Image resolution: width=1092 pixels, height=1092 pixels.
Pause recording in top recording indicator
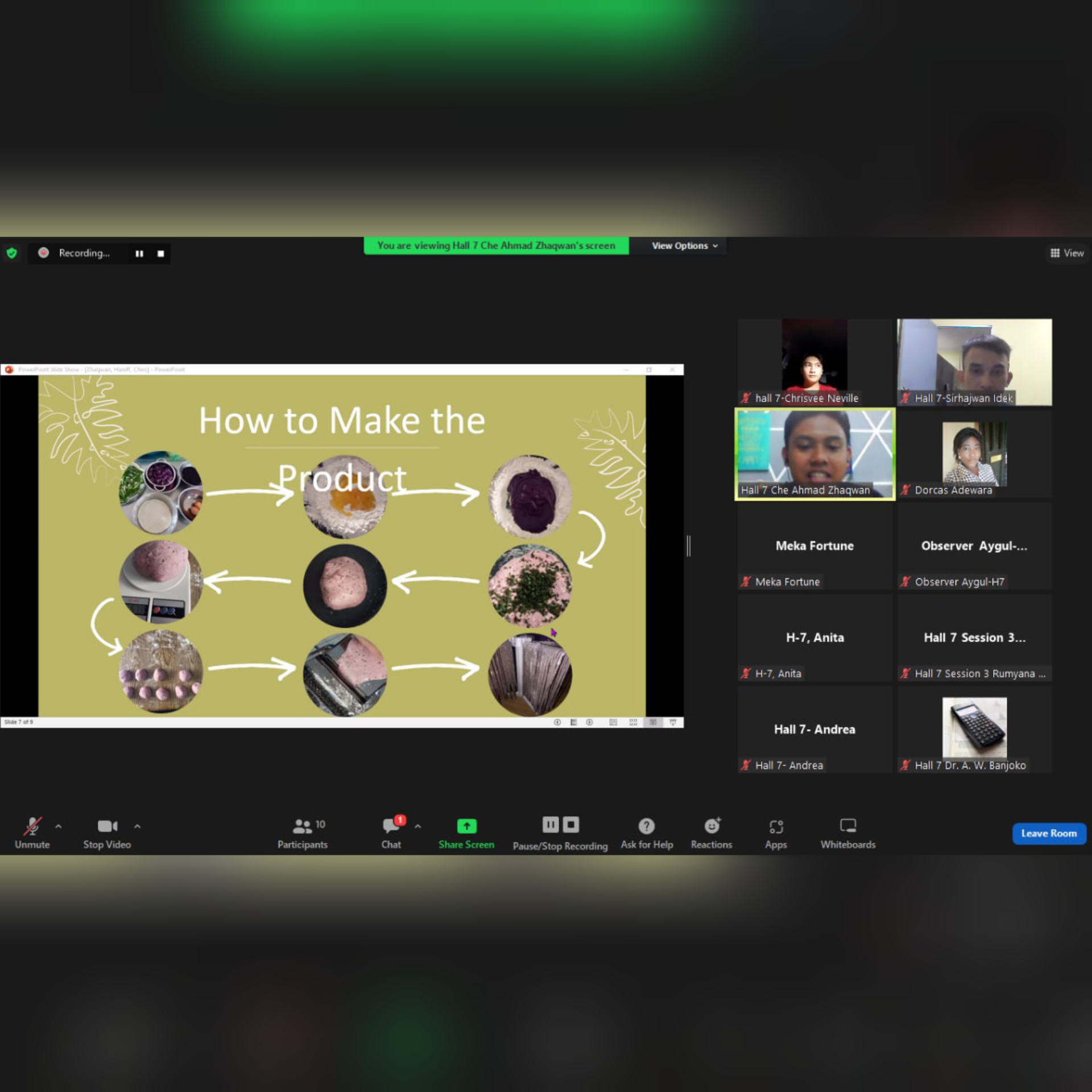click(x=139, y=254)
